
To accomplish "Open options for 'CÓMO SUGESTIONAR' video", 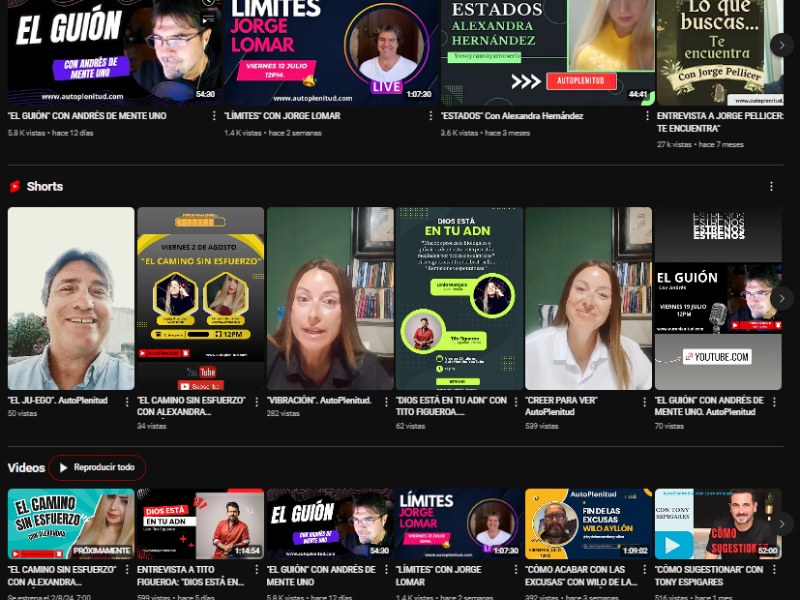I will (774, 570).
